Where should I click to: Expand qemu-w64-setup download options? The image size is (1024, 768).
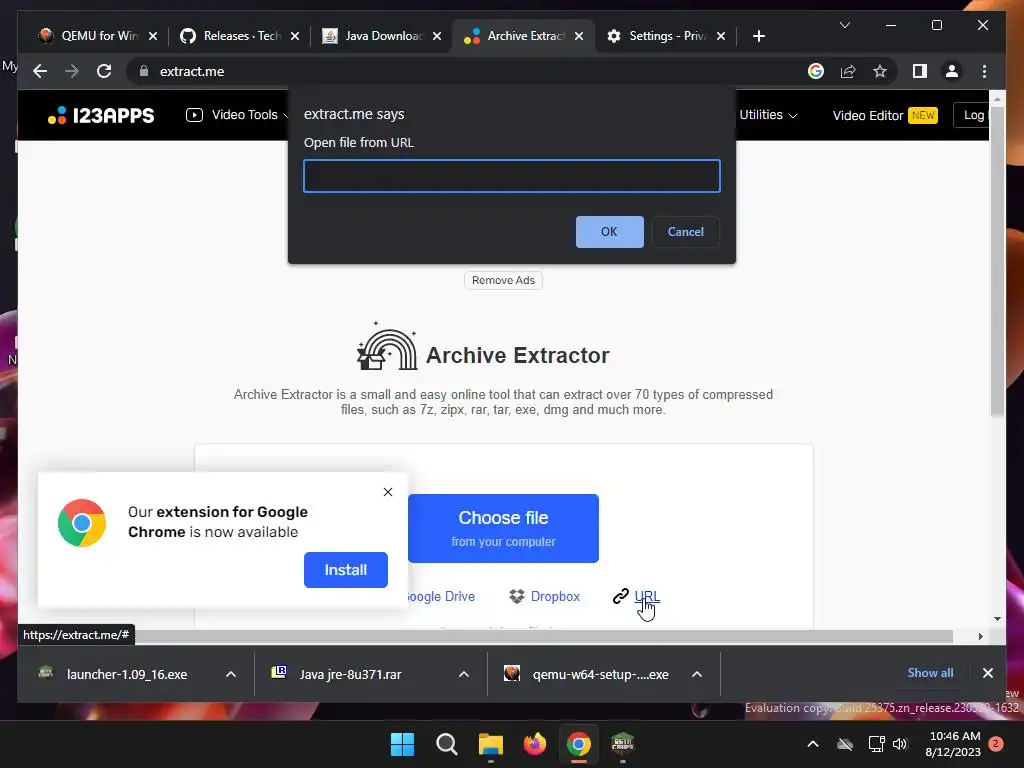(697, 674)
